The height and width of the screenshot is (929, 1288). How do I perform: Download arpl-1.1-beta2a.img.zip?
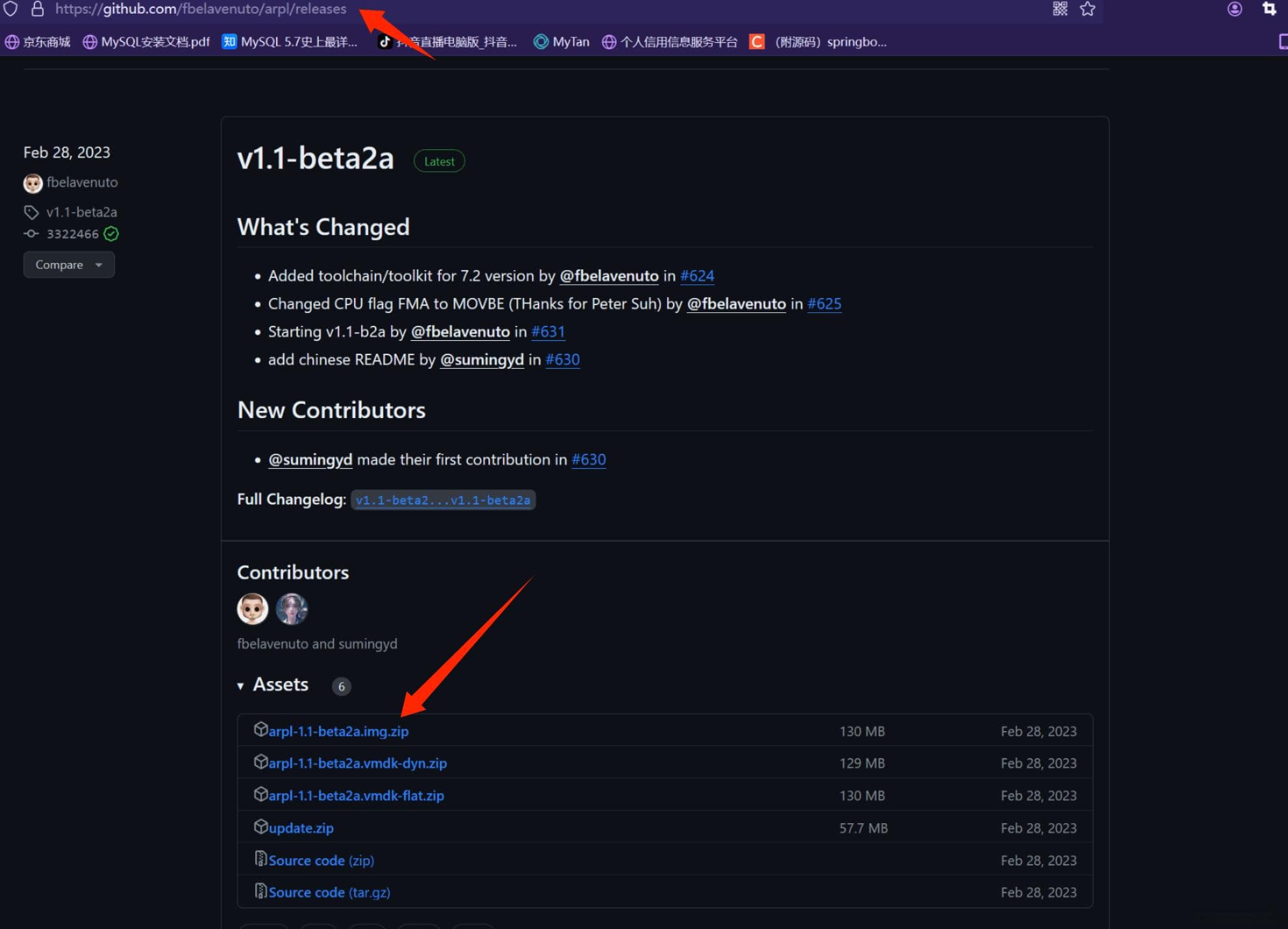click(x=338, y=732)
